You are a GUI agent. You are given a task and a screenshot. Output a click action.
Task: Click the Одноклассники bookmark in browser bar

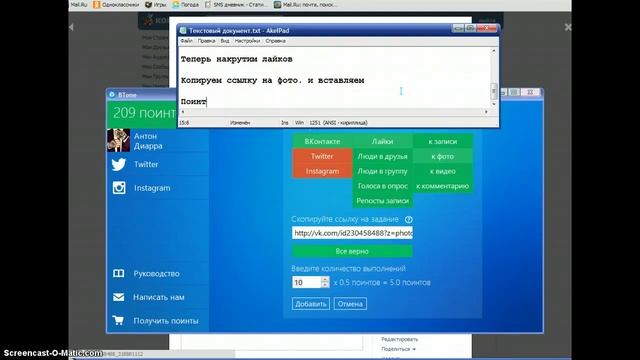pyautogui.click(x=116, y=5)
